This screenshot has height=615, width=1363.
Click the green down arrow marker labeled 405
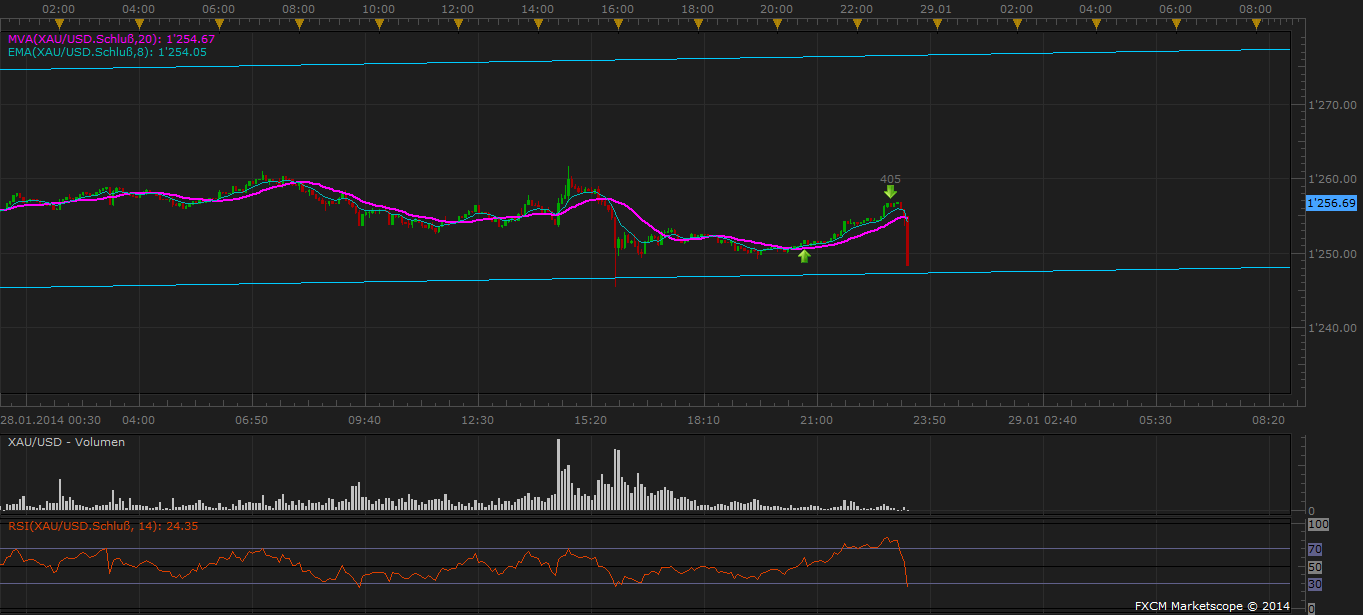(890, 192)
